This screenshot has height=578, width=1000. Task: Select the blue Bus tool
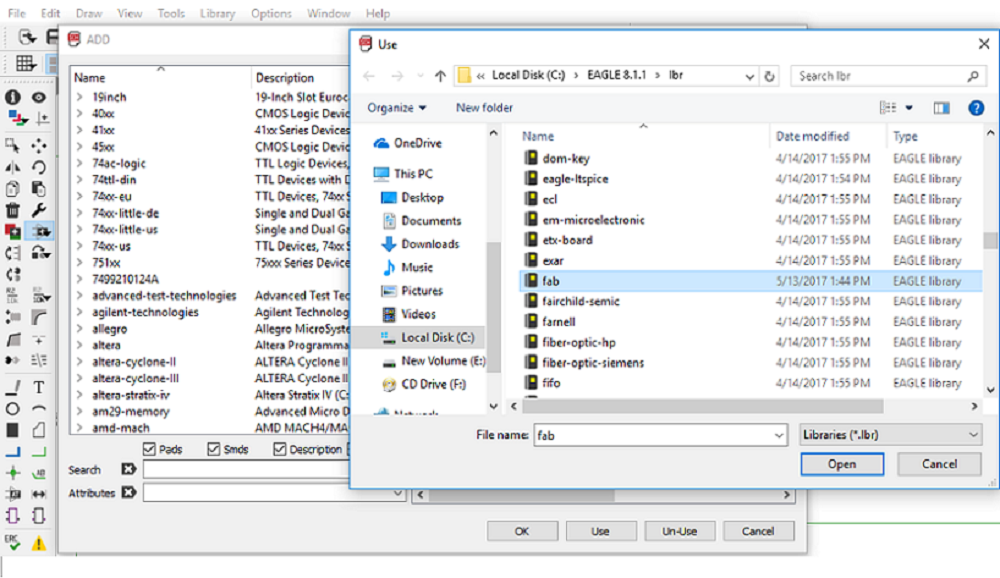[13, 452]
